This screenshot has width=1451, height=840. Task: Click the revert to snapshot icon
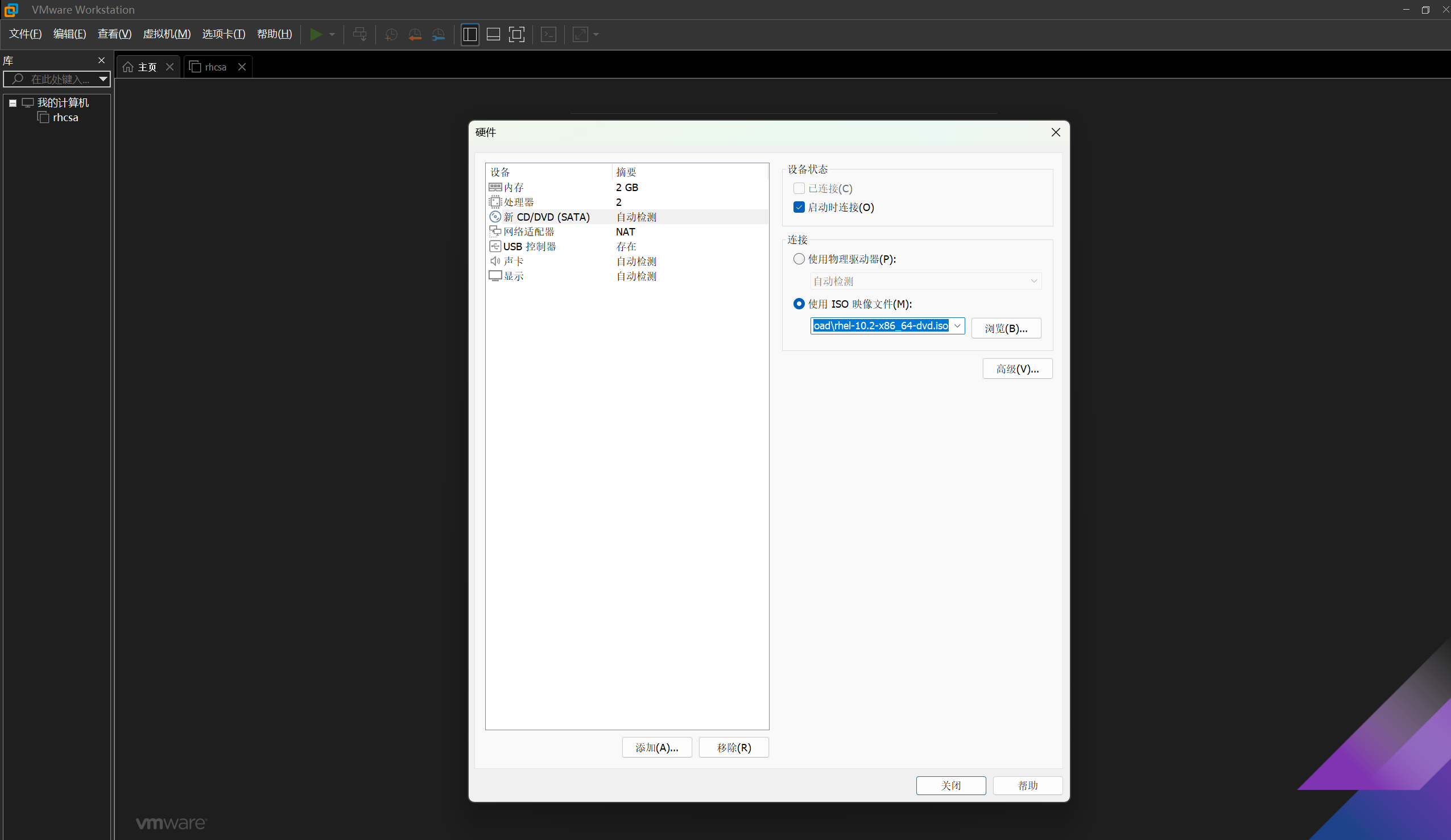coord(415,35)
